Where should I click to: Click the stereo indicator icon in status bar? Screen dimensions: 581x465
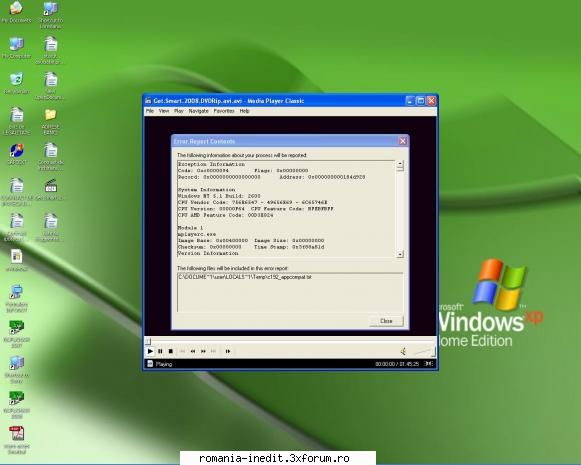(x=429, y=364)
